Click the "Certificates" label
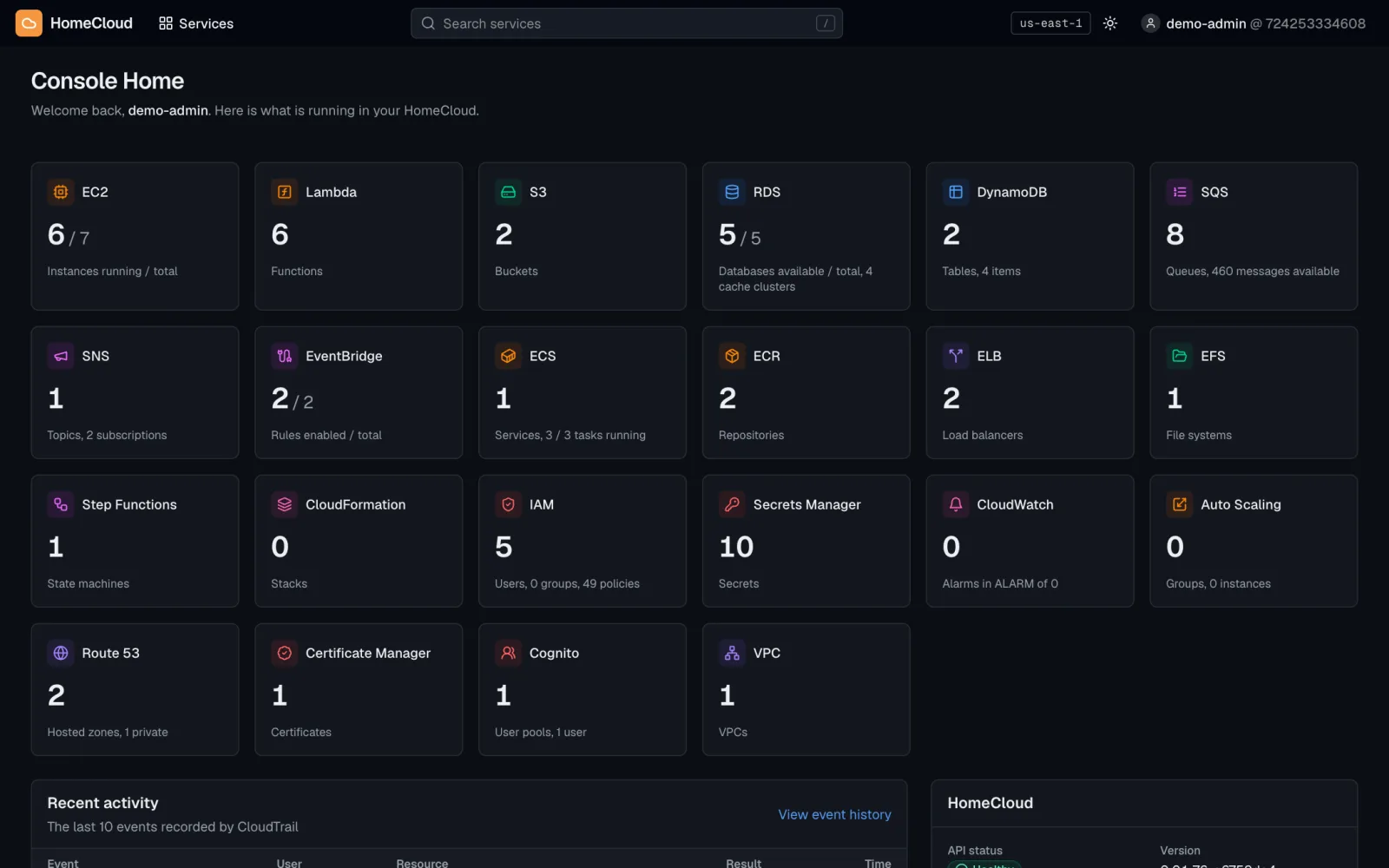 click(300, 733)
